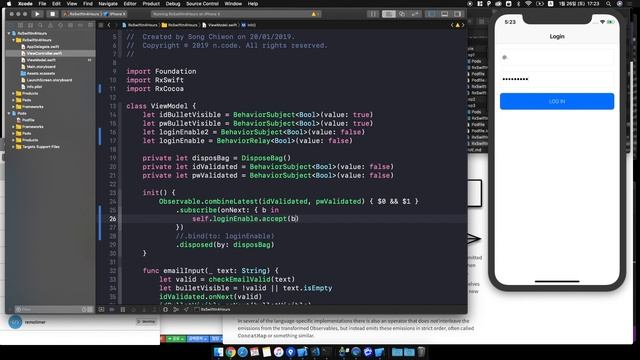Open the Notes app from Dock
The image size is (640, 360).
pos(267,352)
